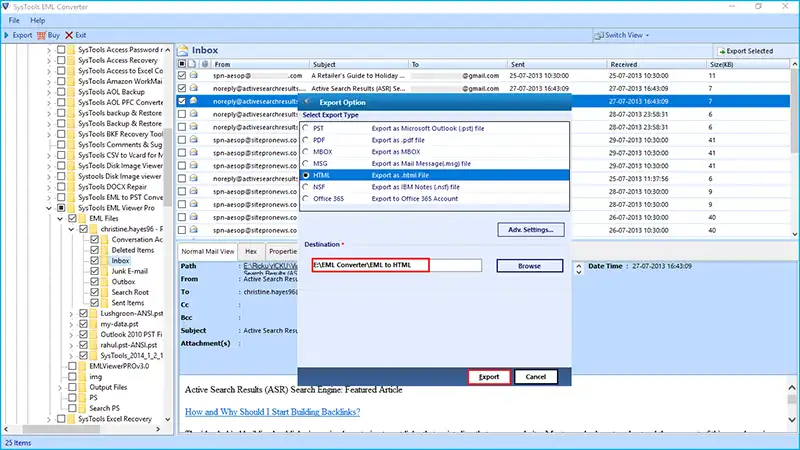Select the PST export radio button
Viewport: 800px width, 450px height.
pos(306,128)
